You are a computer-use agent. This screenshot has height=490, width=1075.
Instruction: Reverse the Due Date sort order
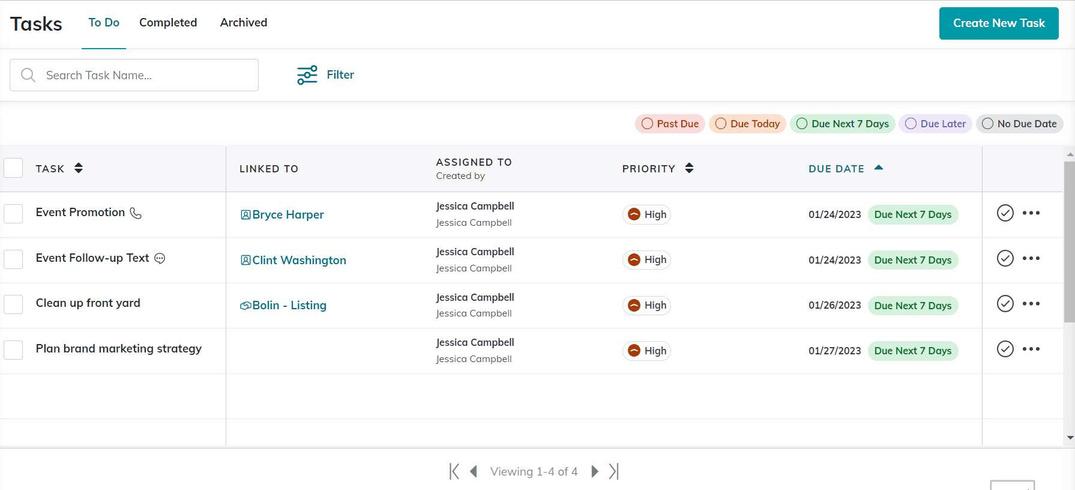click(x=878, y=168)
